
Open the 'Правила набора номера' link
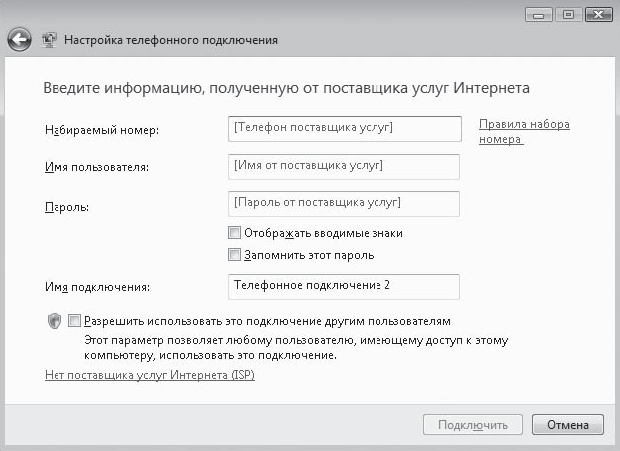pos(524,132)
